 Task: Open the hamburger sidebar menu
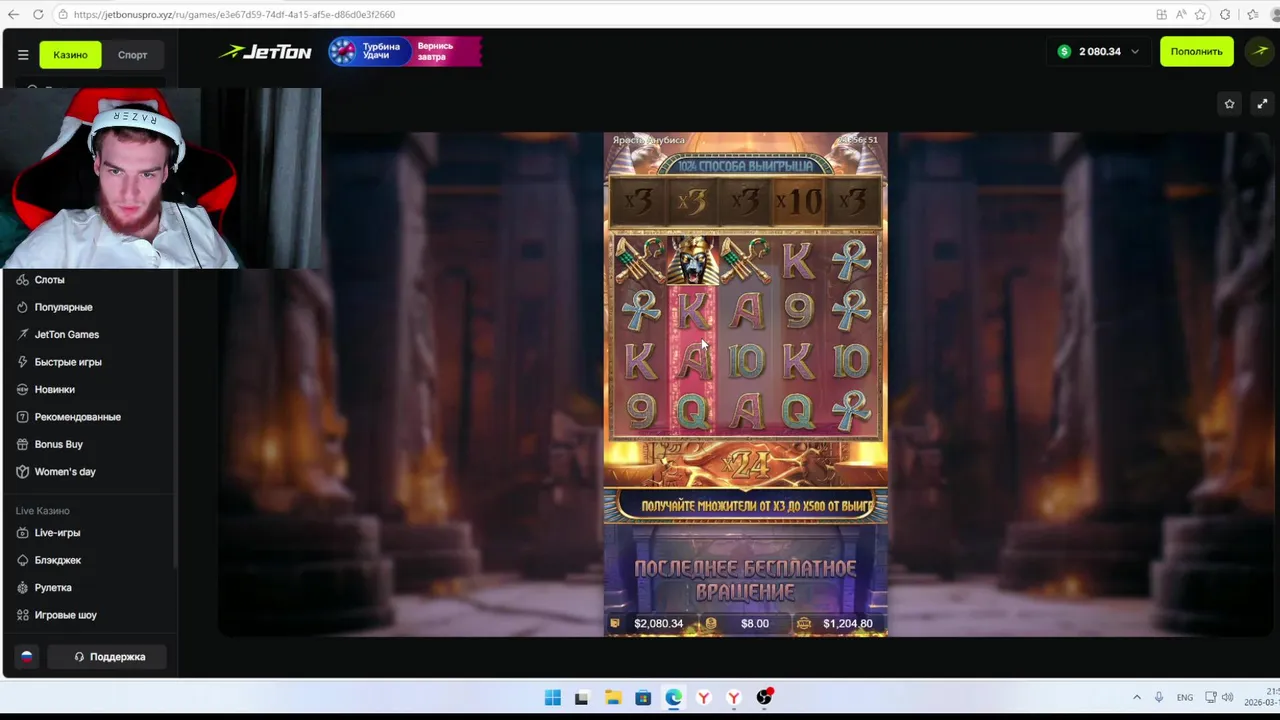pyautogui.click(x=23, y=55)
